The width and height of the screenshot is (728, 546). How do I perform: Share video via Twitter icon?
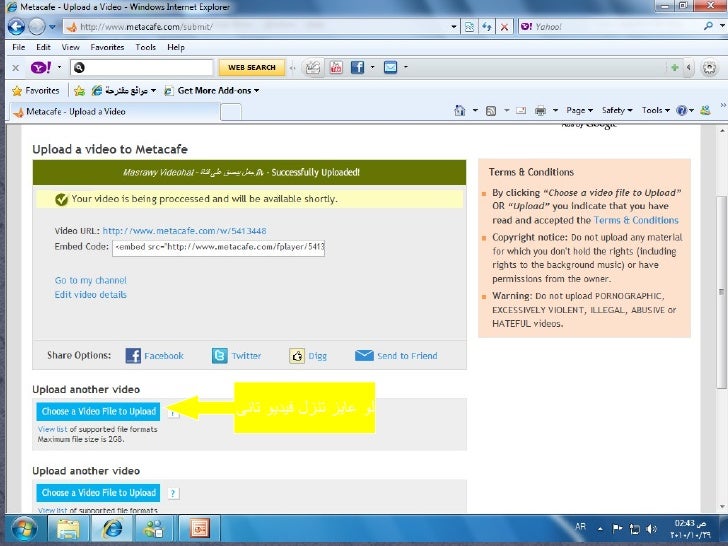pos(220,356)
